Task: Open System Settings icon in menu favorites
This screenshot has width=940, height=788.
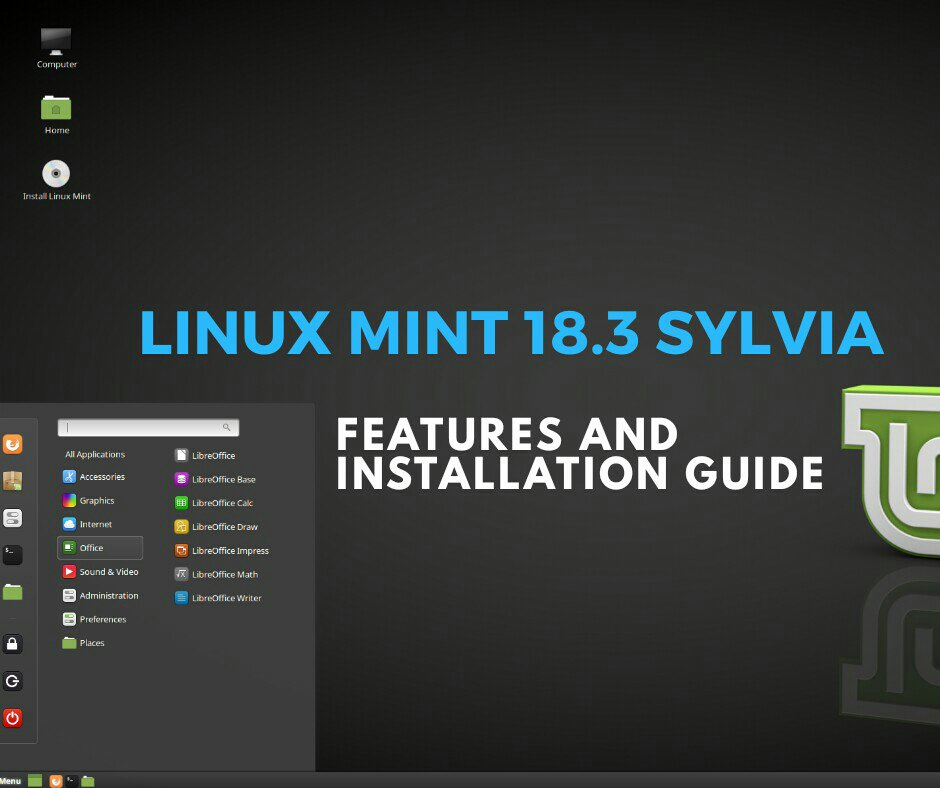Action: pyautogui.click(x=13, y=518)
